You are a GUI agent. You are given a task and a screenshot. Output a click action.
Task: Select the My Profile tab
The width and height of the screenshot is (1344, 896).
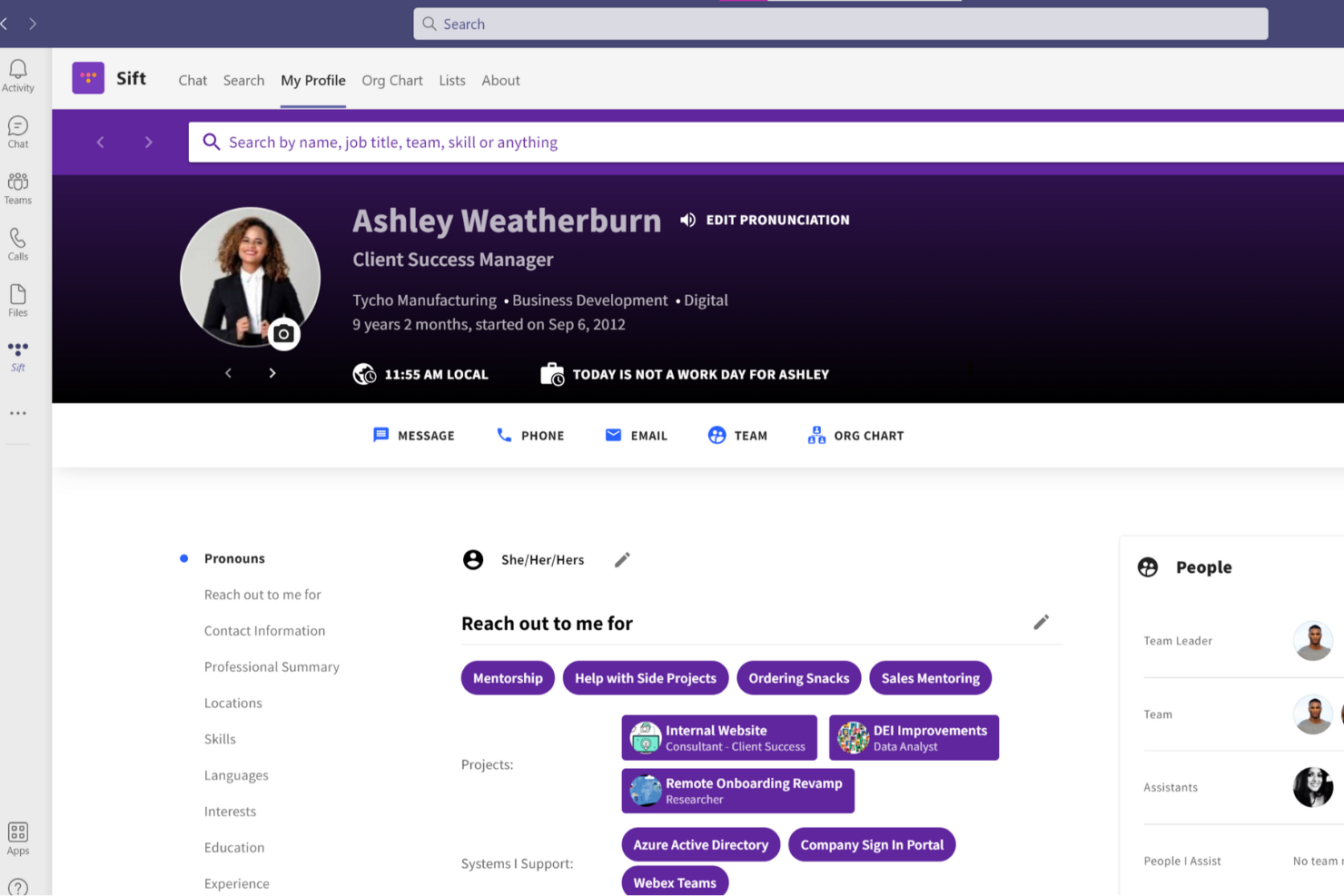click(x=313, y=80)
